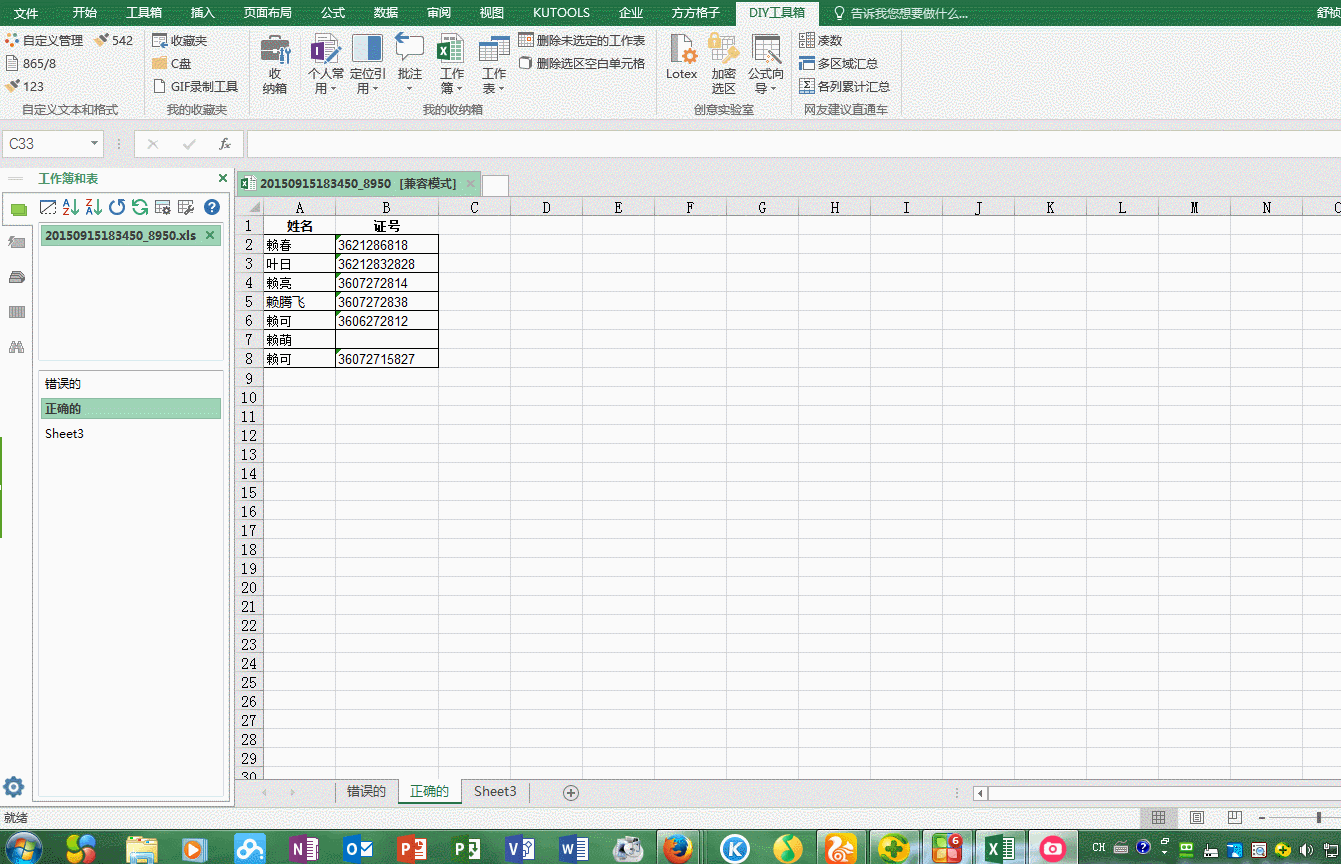This screenshot has width=1341, height=864.
Task: Open the KUTOOLS ribbon tab
Action: pyautogui.click(x=561, y=13)
